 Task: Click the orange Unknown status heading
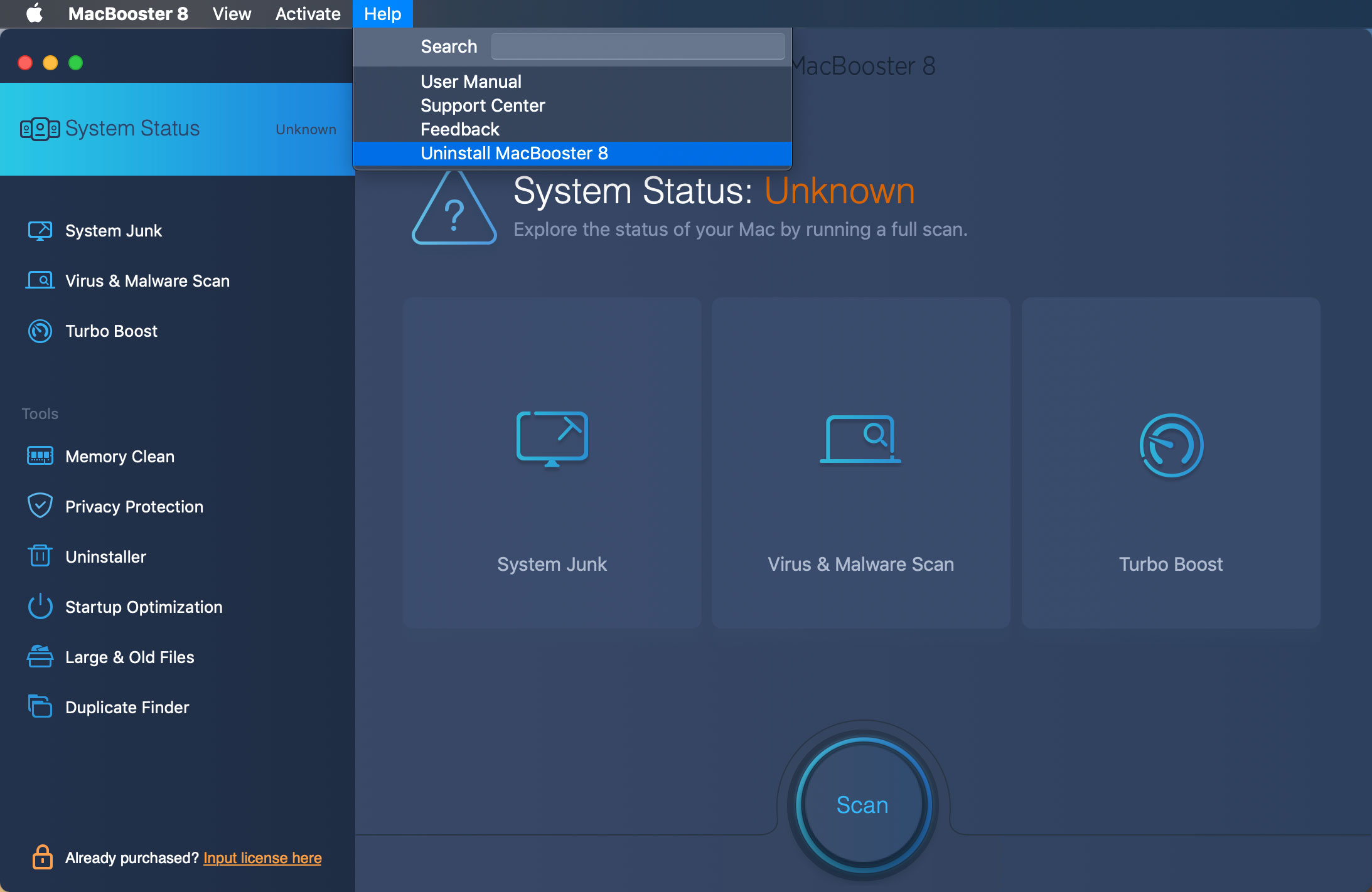(840, 191)
